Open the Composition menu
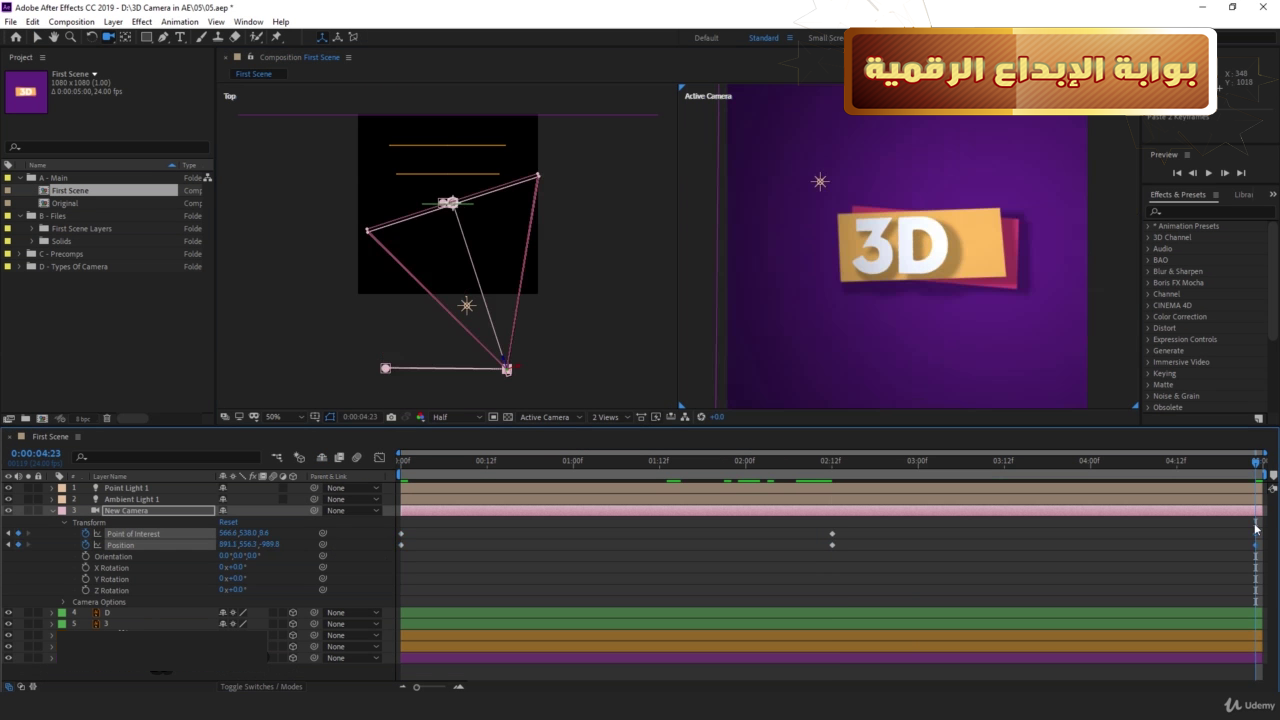The height and width of the screenshot is (720, 1280). [x=71, y=21]
